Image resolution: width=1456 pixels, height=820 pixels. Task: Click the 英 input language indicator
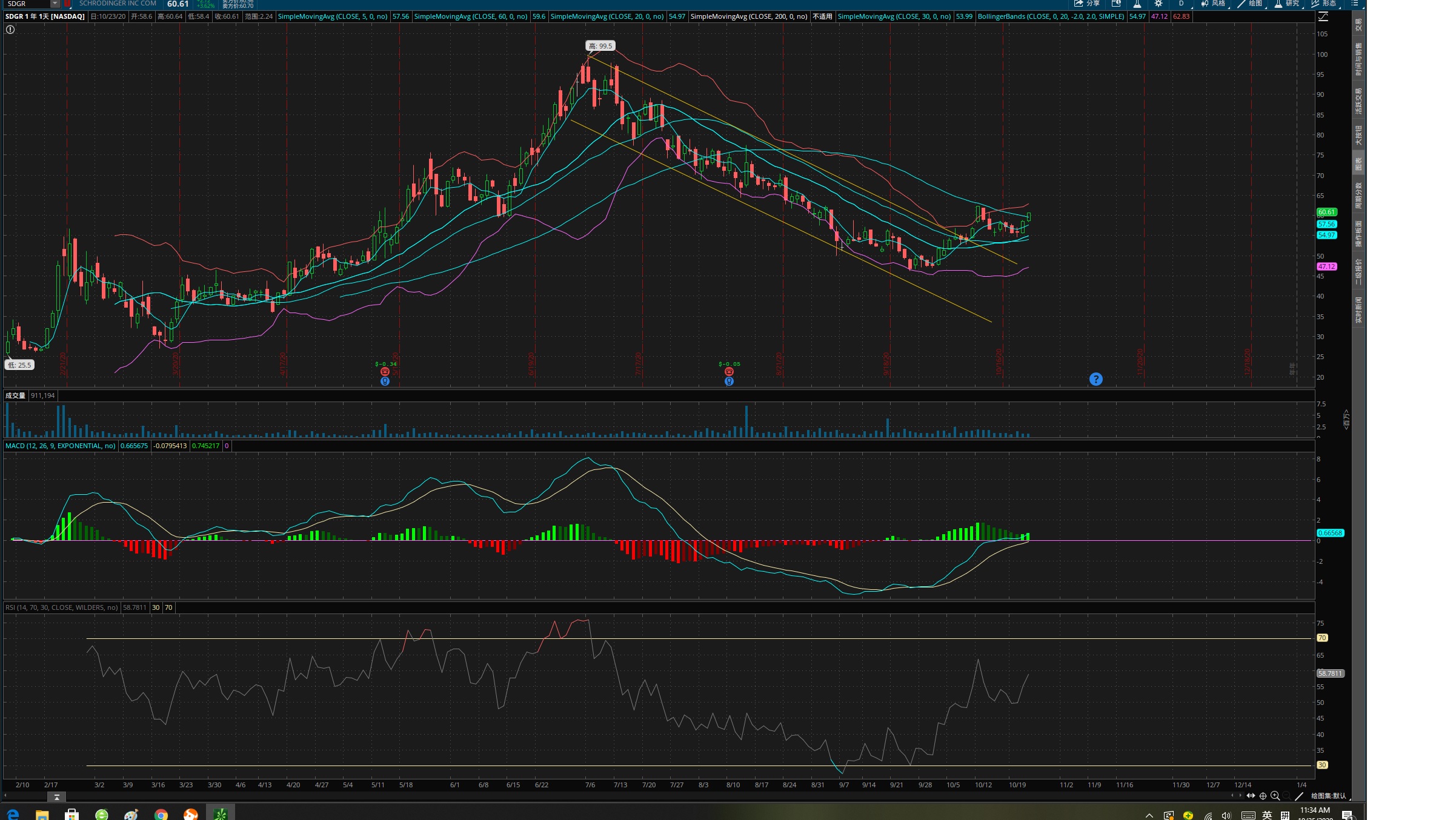1267,815
